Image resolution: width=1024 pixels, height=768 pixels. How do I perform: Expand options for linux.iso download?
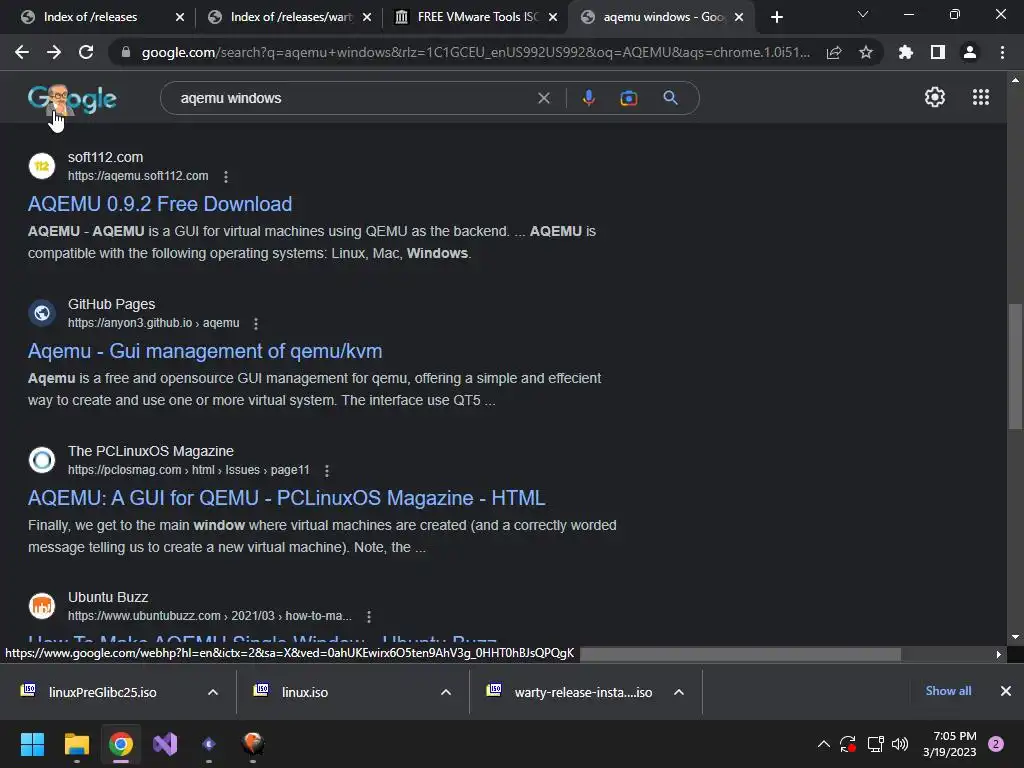pyautogui.click(x=446, y=692)
